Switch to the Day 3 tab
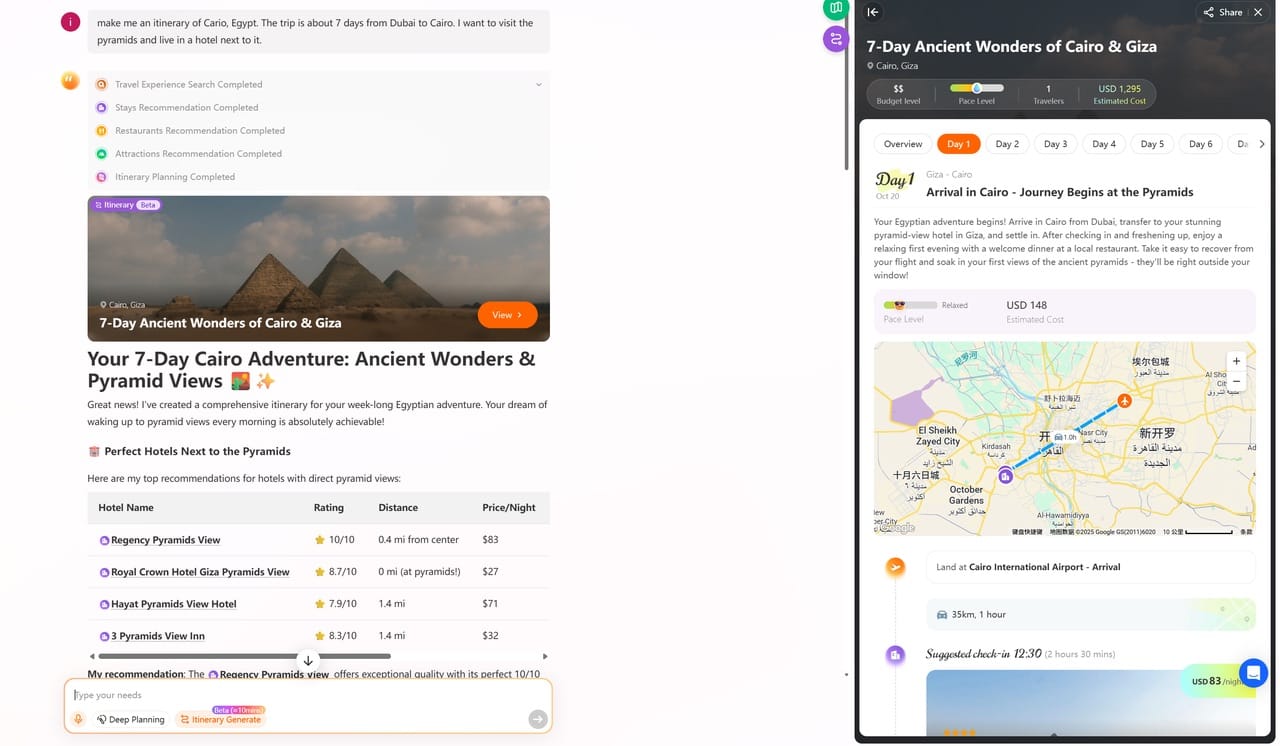The image size is (1280, 746). click(1055, 144)
